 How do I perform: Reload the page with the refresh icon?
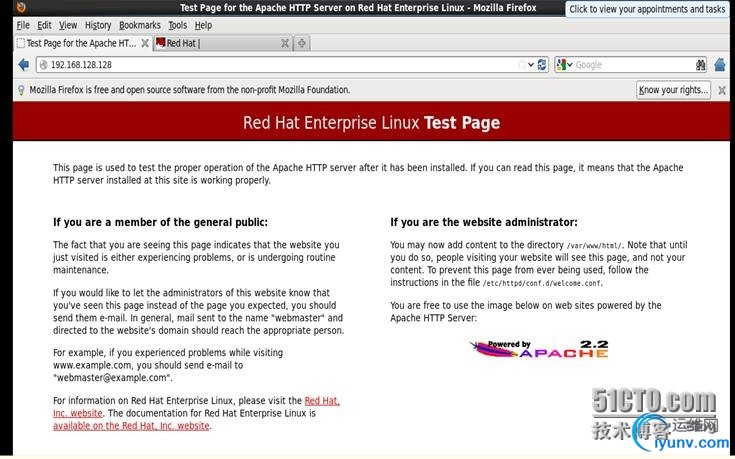(x=542, y=65)
